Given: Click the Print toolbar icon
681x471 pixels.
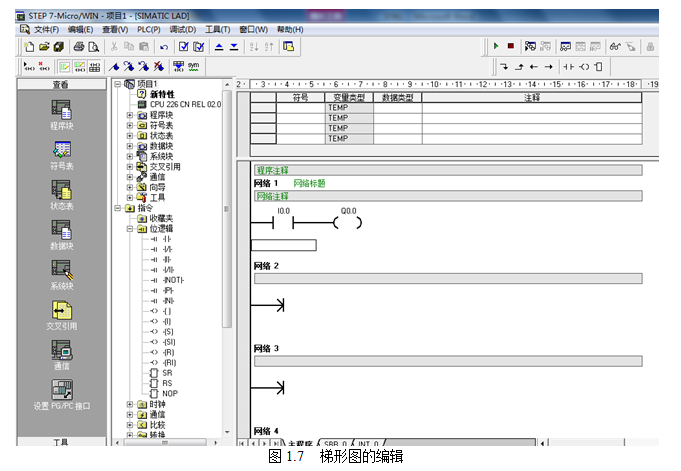Looking at the screenshot, I should pos(79,46).
